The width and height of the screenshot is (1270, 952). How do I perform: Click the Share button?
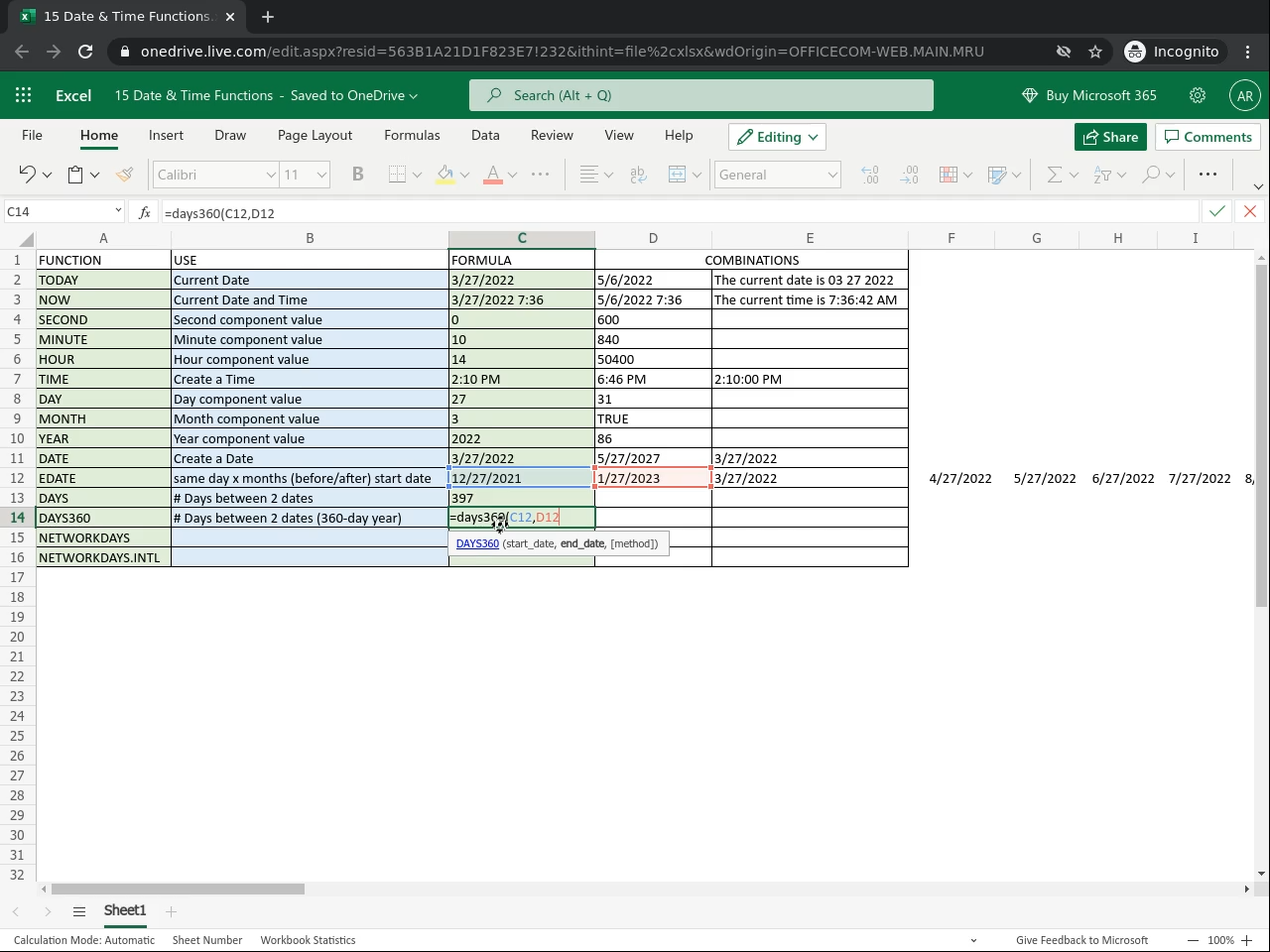tap(1110, 137)
